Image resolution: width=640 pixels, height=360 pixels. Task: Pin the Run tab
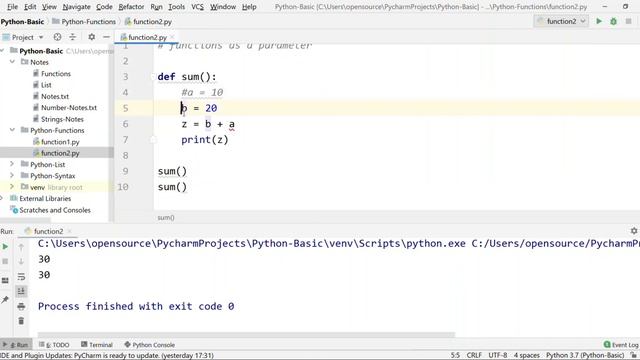(5, 300)
